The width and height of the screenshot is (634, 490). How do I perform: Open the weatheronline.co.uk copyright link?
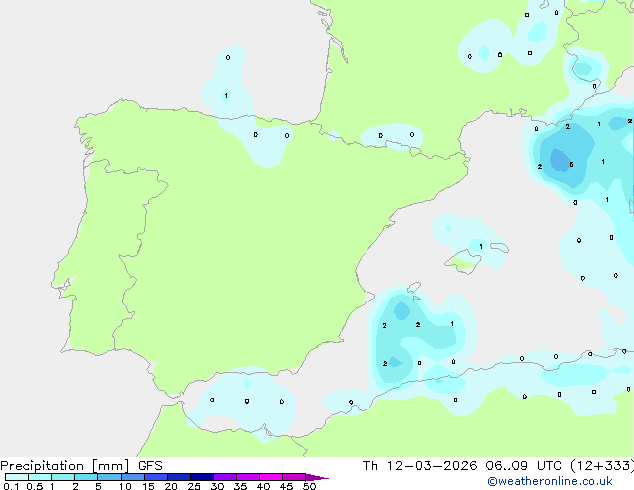click(550, 481)
